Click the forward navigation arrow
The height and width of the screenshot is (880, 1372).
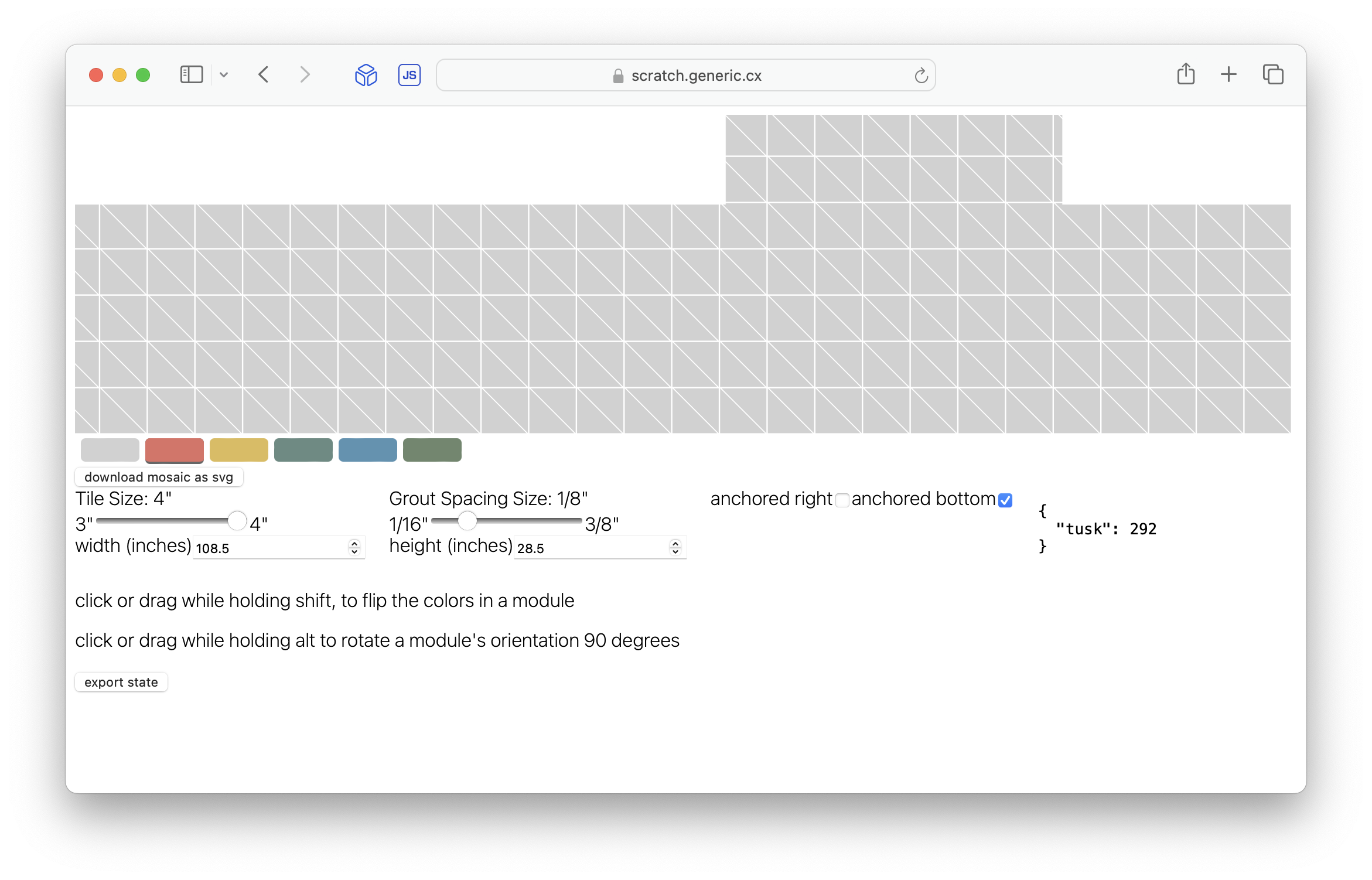pos(305,75)
